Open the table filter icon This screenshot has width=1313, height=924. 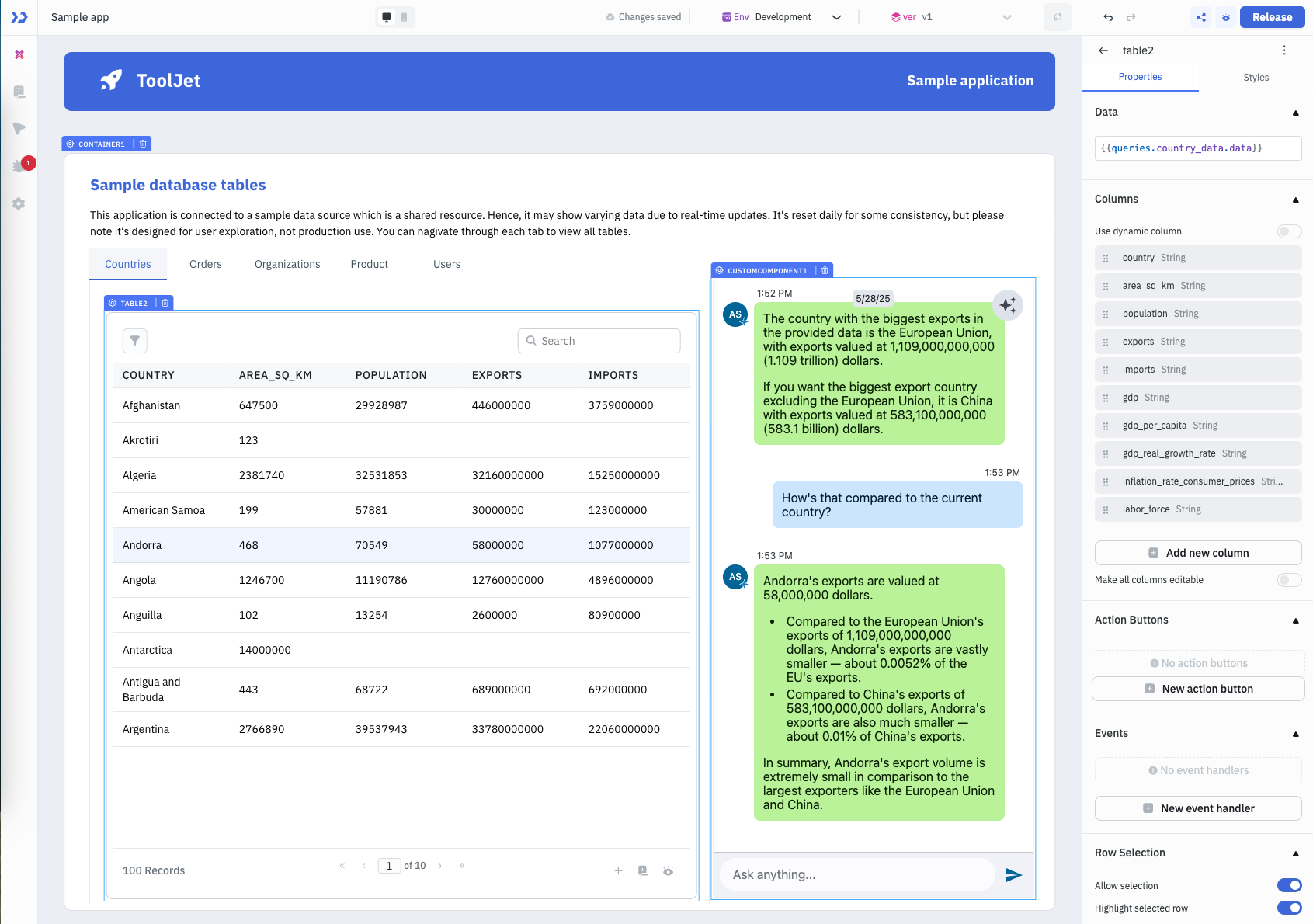134,340
